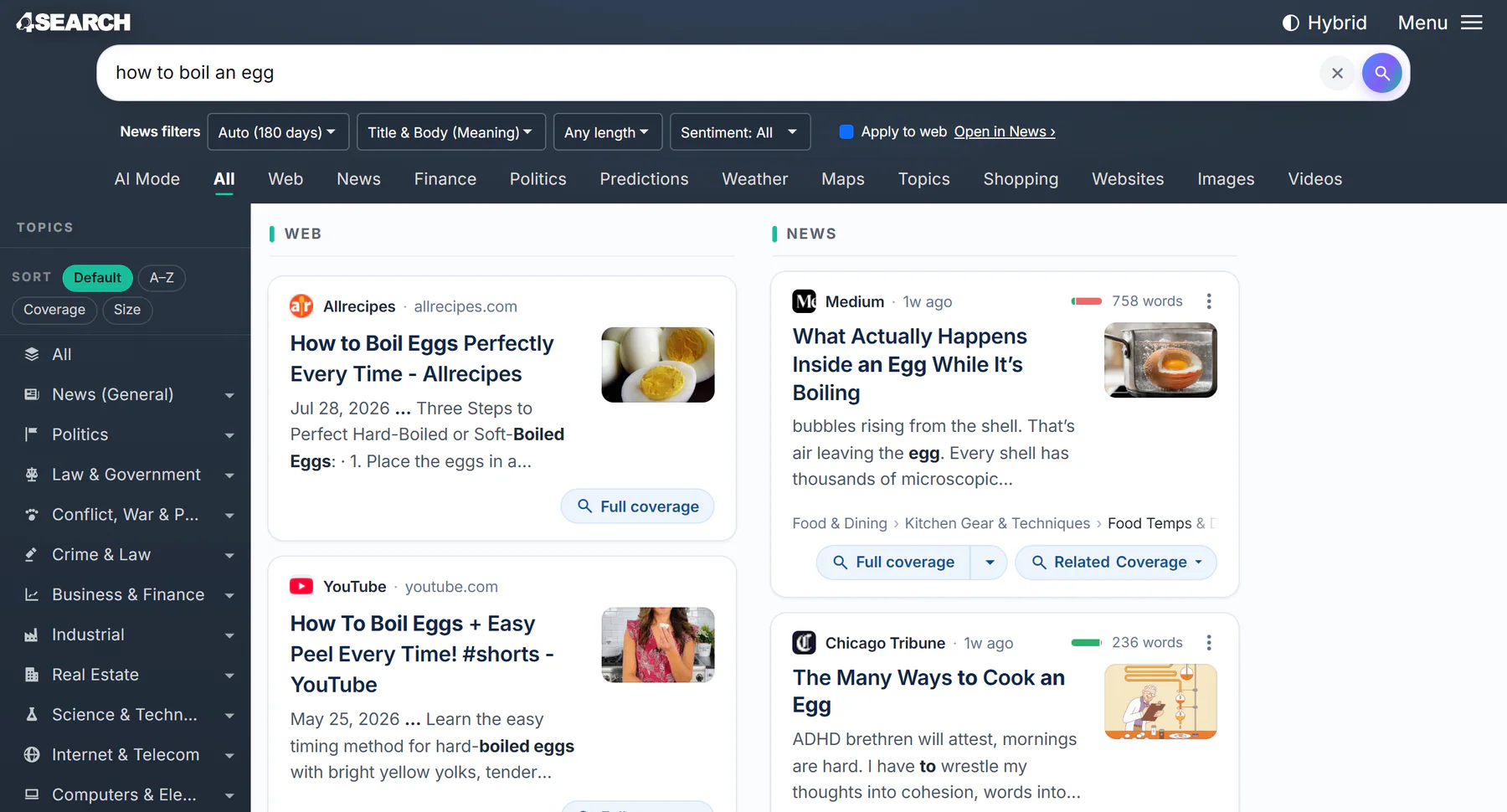Image resolution: width=1507 pixels, height=812 pixels.
Task: Select the News tab
Action: coord(358,179)
